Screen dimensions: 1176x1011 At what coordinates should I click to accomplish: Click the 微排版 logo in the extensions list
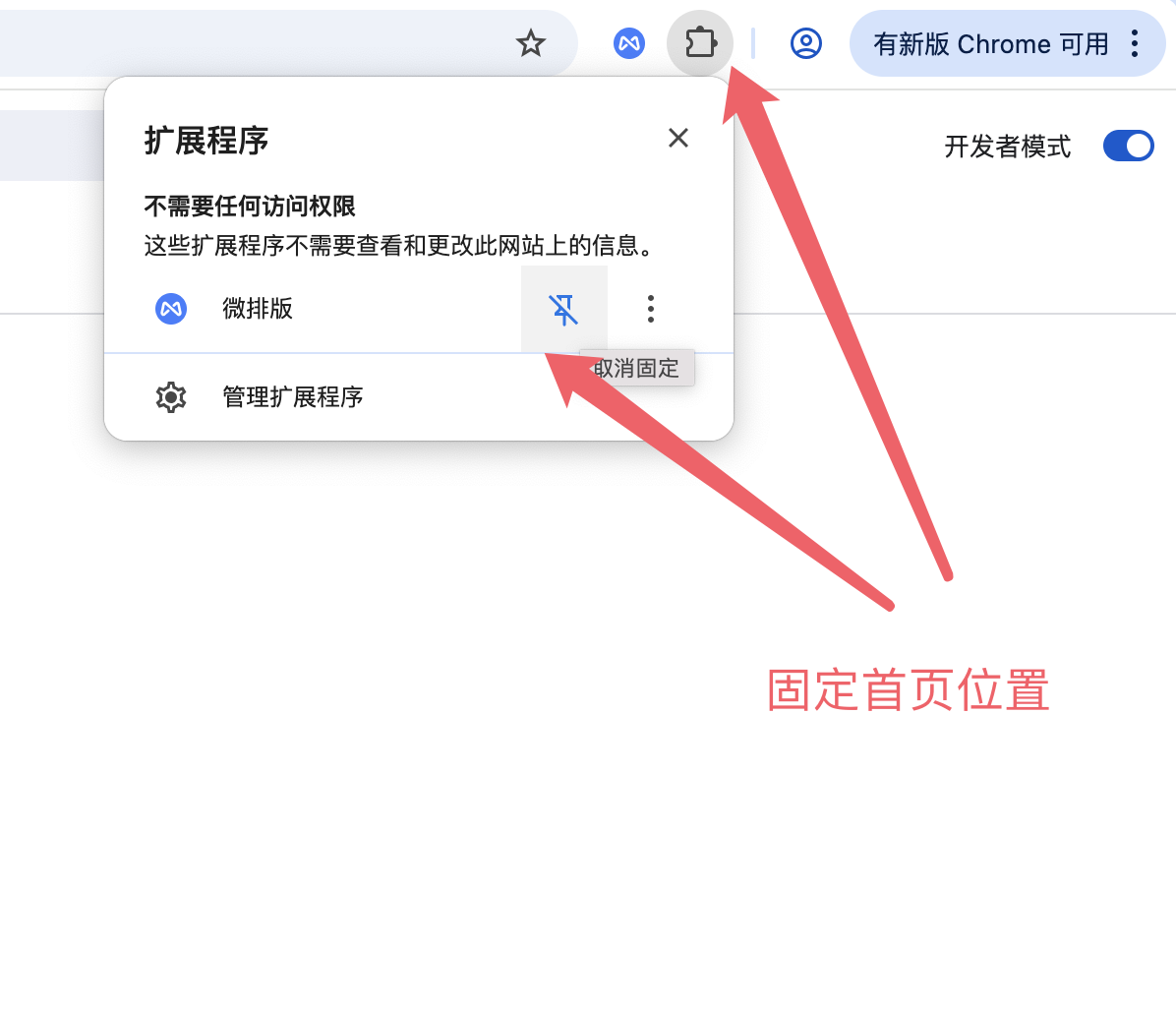tap(171, 309)
